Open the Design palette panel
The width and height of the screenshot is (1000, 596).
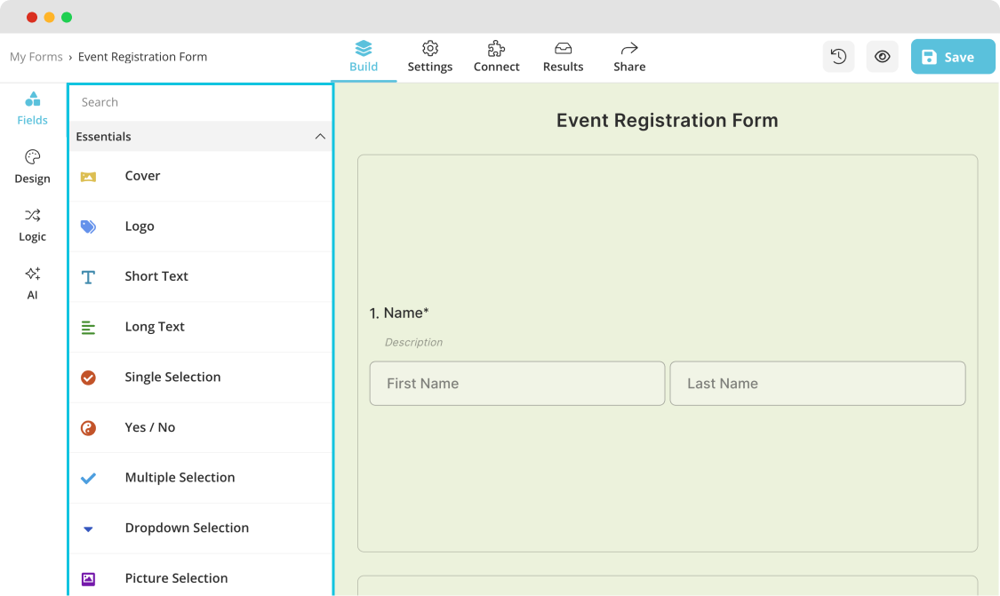click(32, 166)
